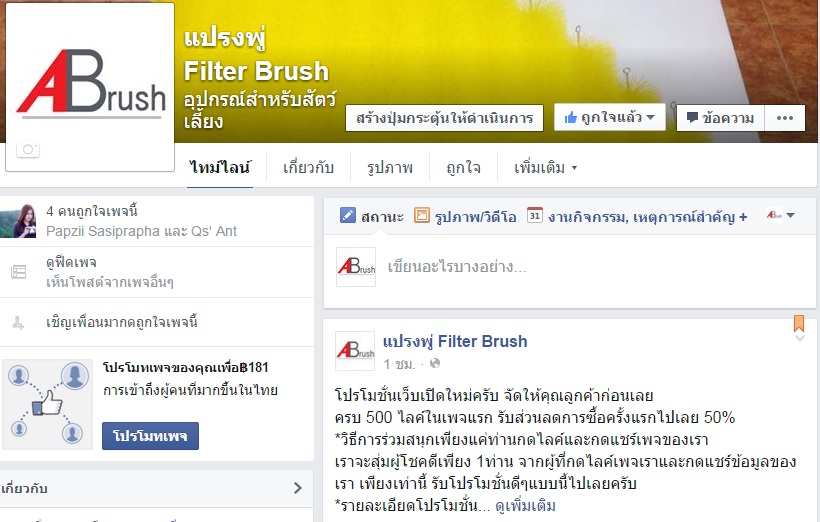Click the orange bookmark ribbon on post
Viewport: 820px width, 522px height.
[x=799, y=323]
